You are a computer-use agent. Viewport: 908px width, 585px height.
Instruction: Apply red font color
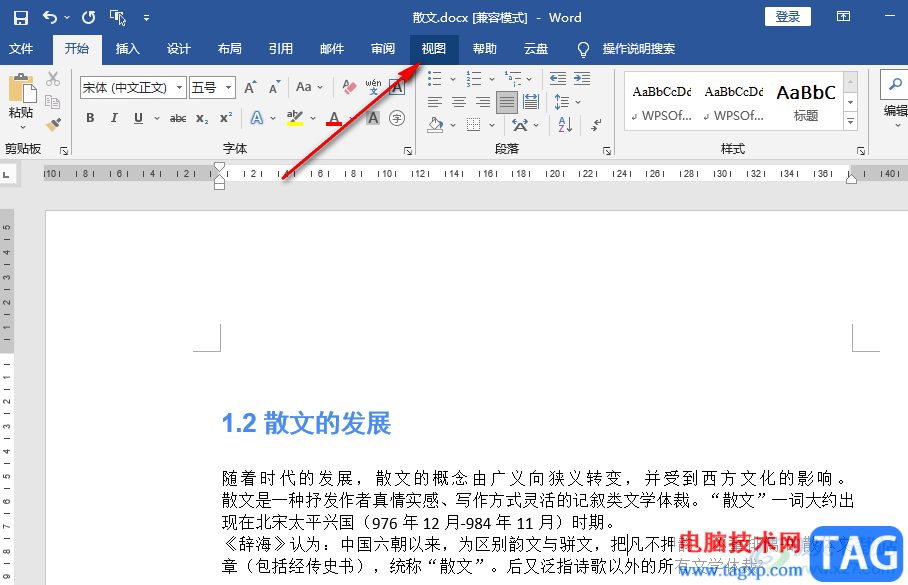[334, 118]
